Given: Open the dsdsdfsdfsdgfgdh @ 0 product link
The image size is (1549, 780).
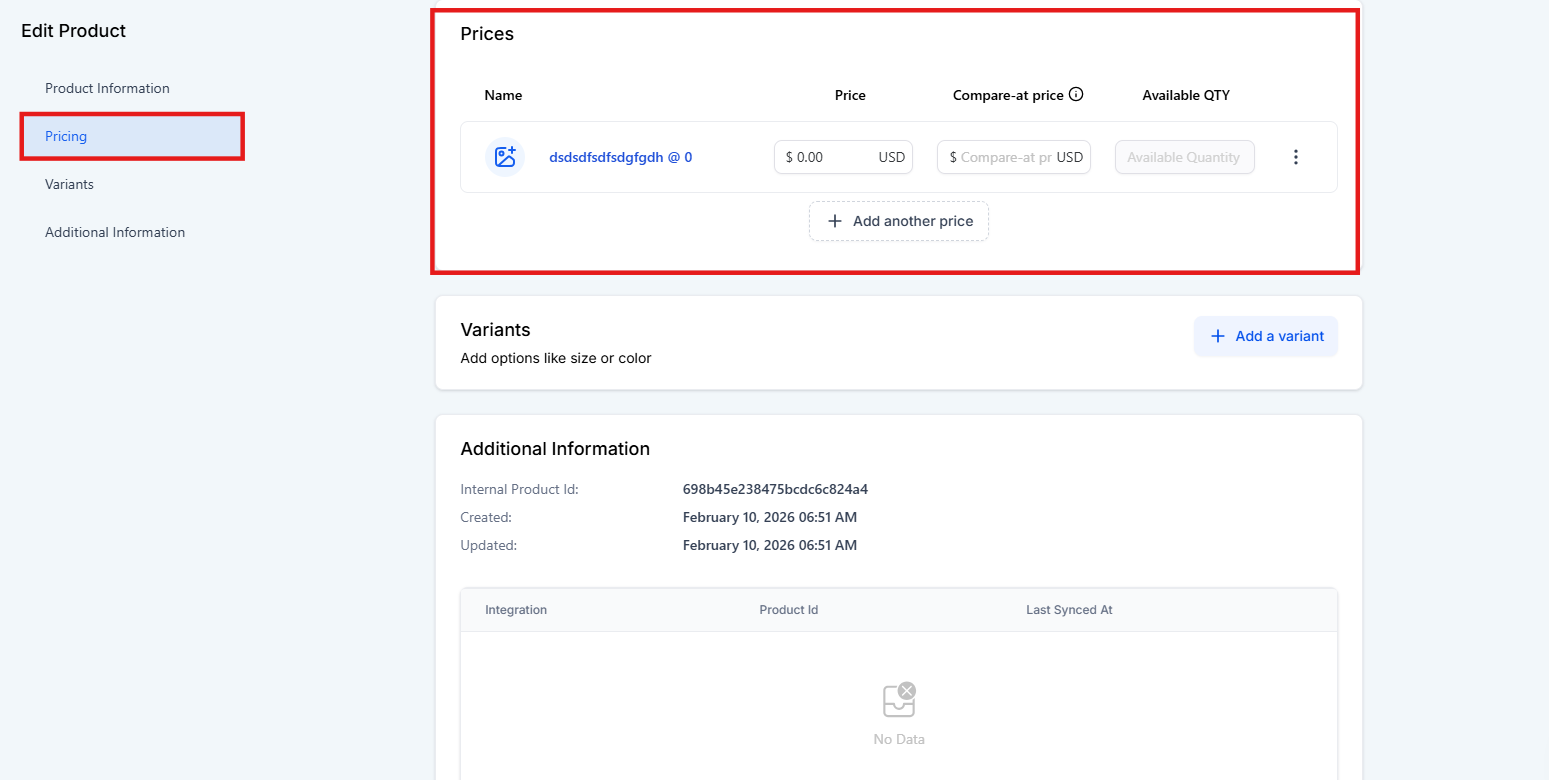Looking at the screenshot, I should (620, 157).
